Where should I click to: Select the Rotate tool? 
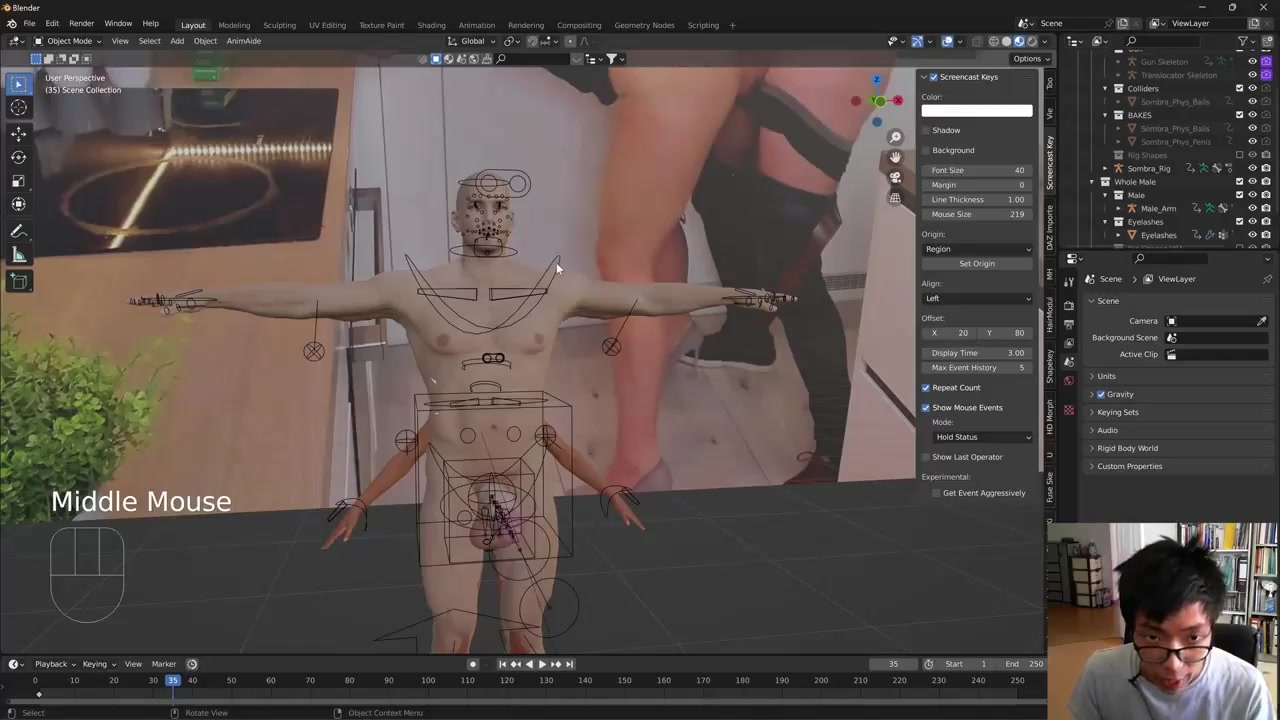pyautogui.click(x=18, y=157)
